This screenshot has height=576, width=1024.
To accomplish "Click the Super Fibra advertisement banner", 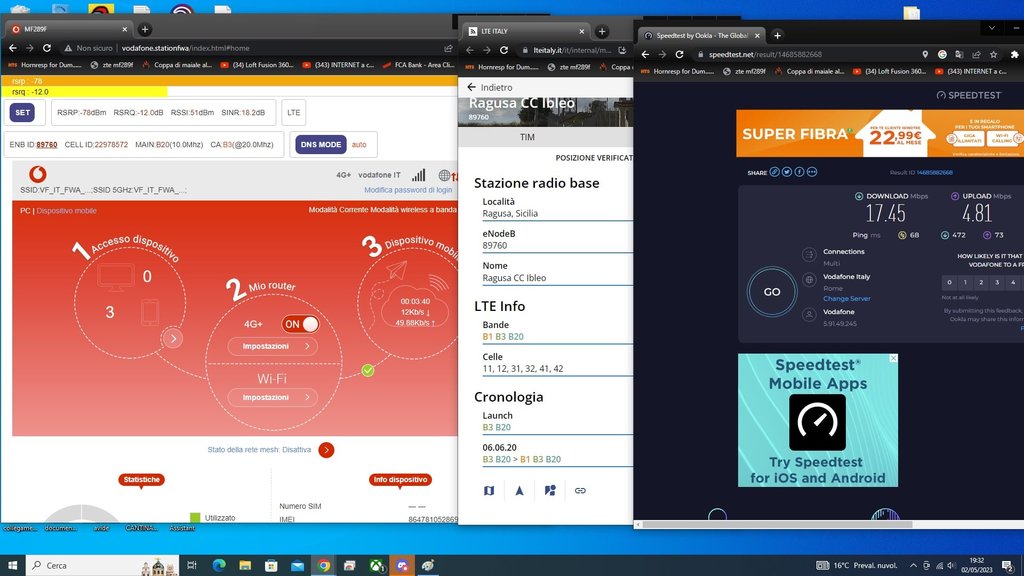I will (x=880, y=133).
